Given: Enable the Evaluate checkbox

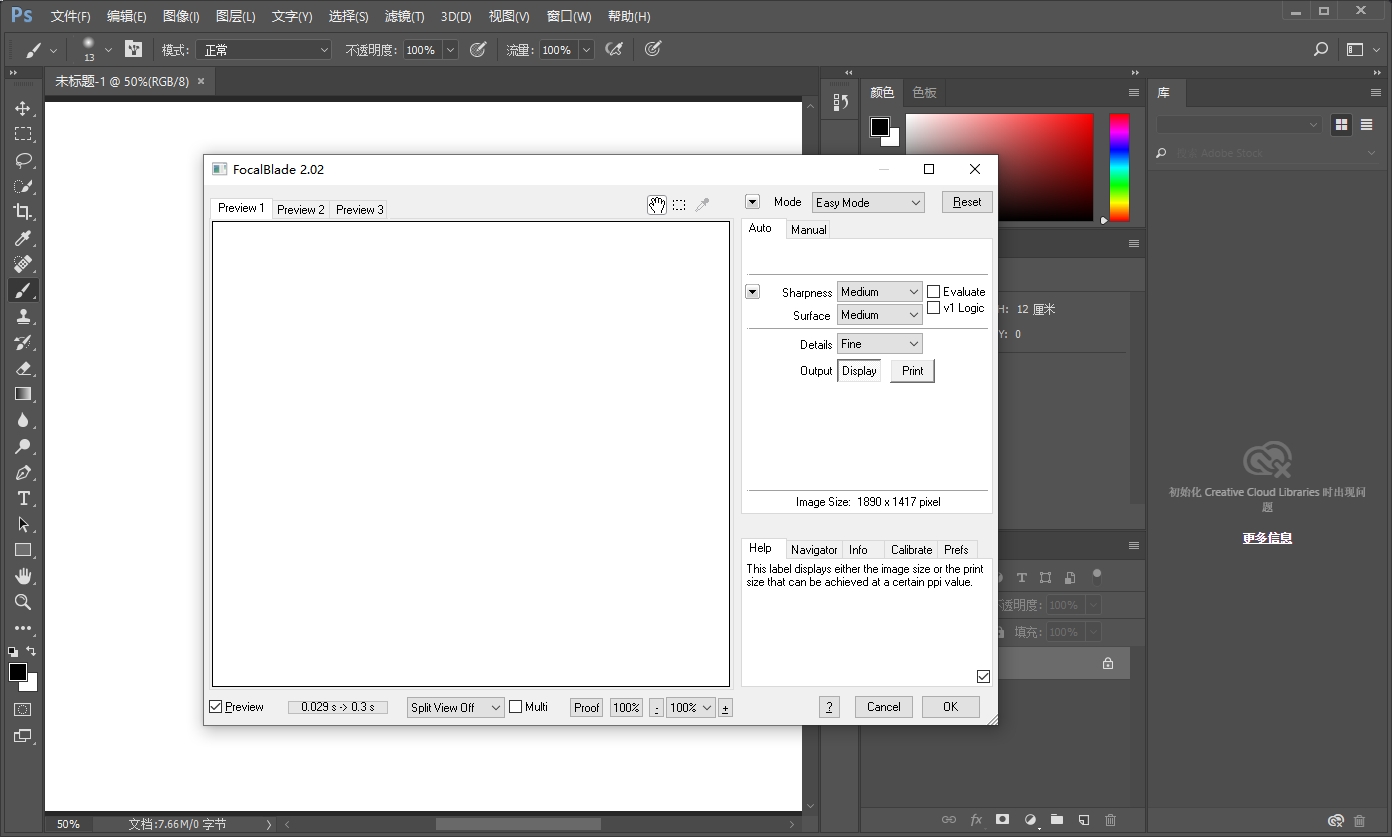Looking at the screenshot, I should 933,292.
